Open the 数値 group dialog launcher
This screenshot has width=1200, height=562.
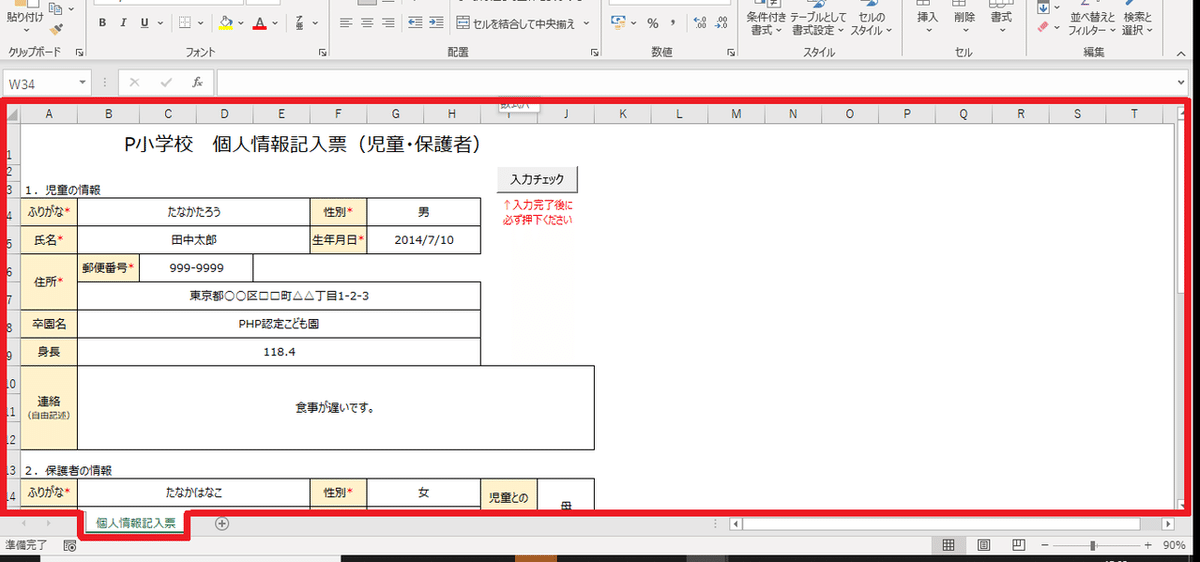733,52
